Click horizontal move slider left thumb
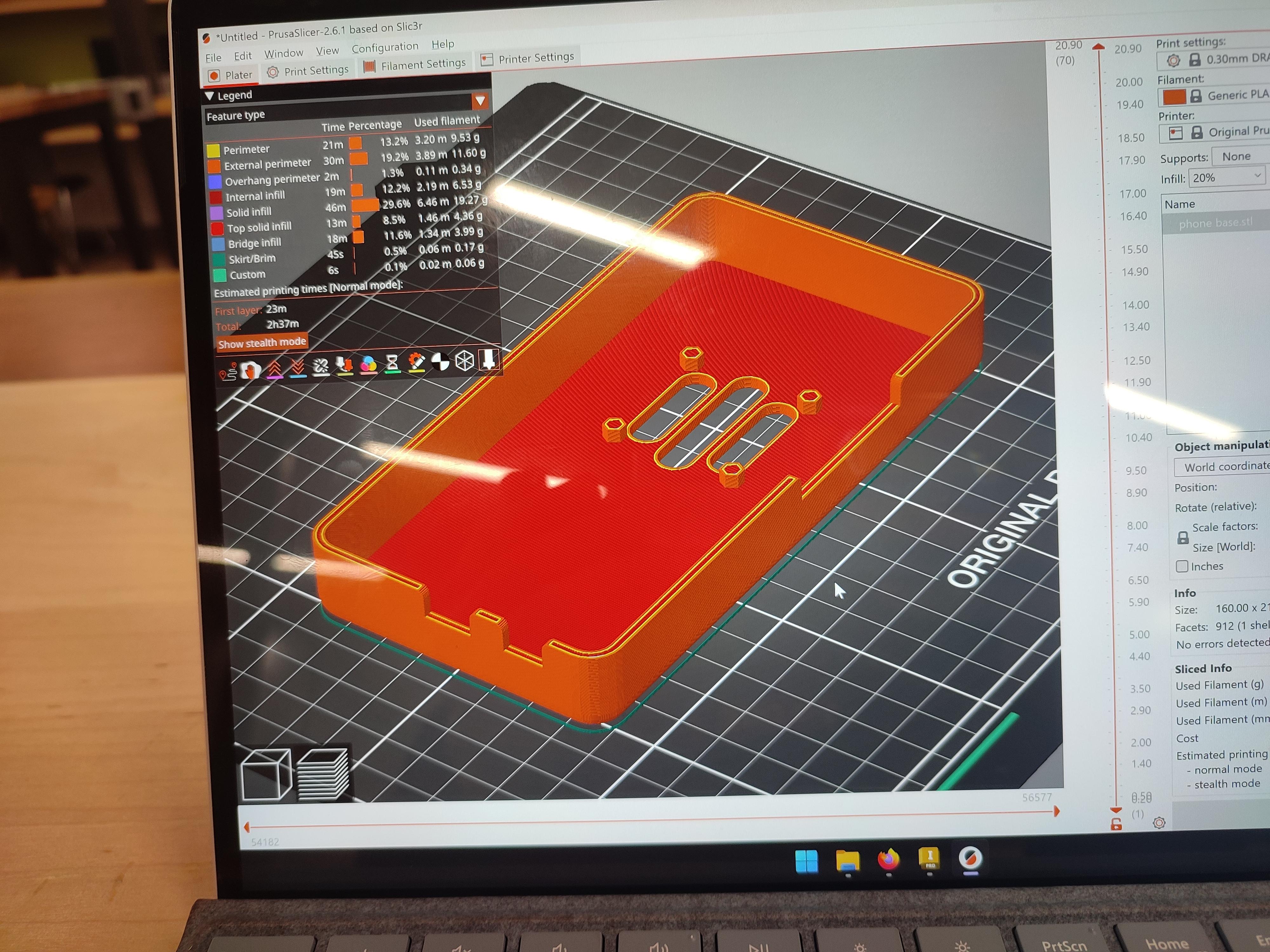Viewport: 1270px width, 952px height. coord(246,828)
